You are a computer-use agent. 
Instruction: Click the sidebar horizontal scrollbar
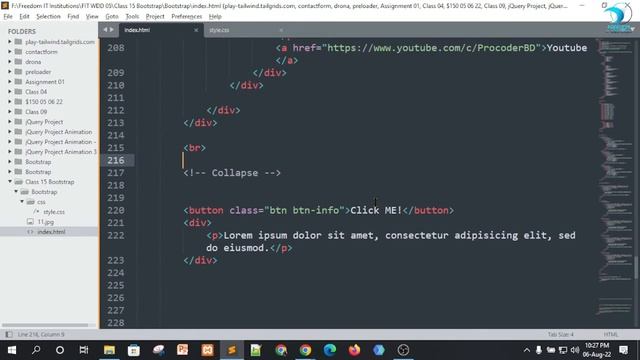pyautogui.click(x=45, y=325)
